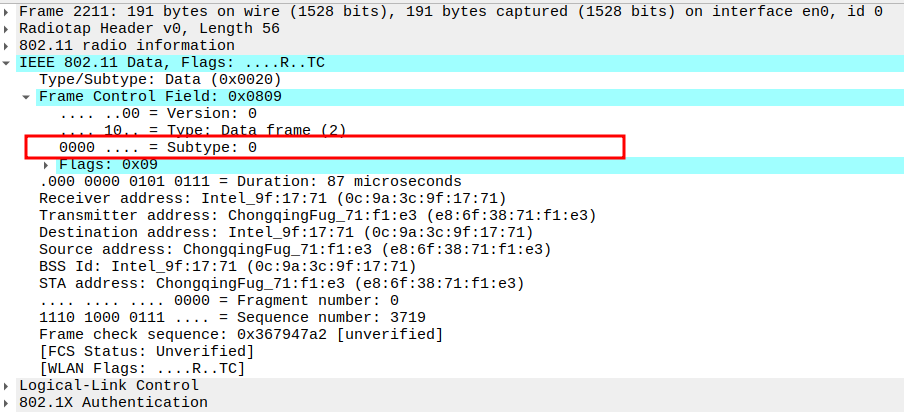Viewport: 904px width, 418px height.
Task: Expand the Logical-Link Control section
Action: tap(9, 386)
